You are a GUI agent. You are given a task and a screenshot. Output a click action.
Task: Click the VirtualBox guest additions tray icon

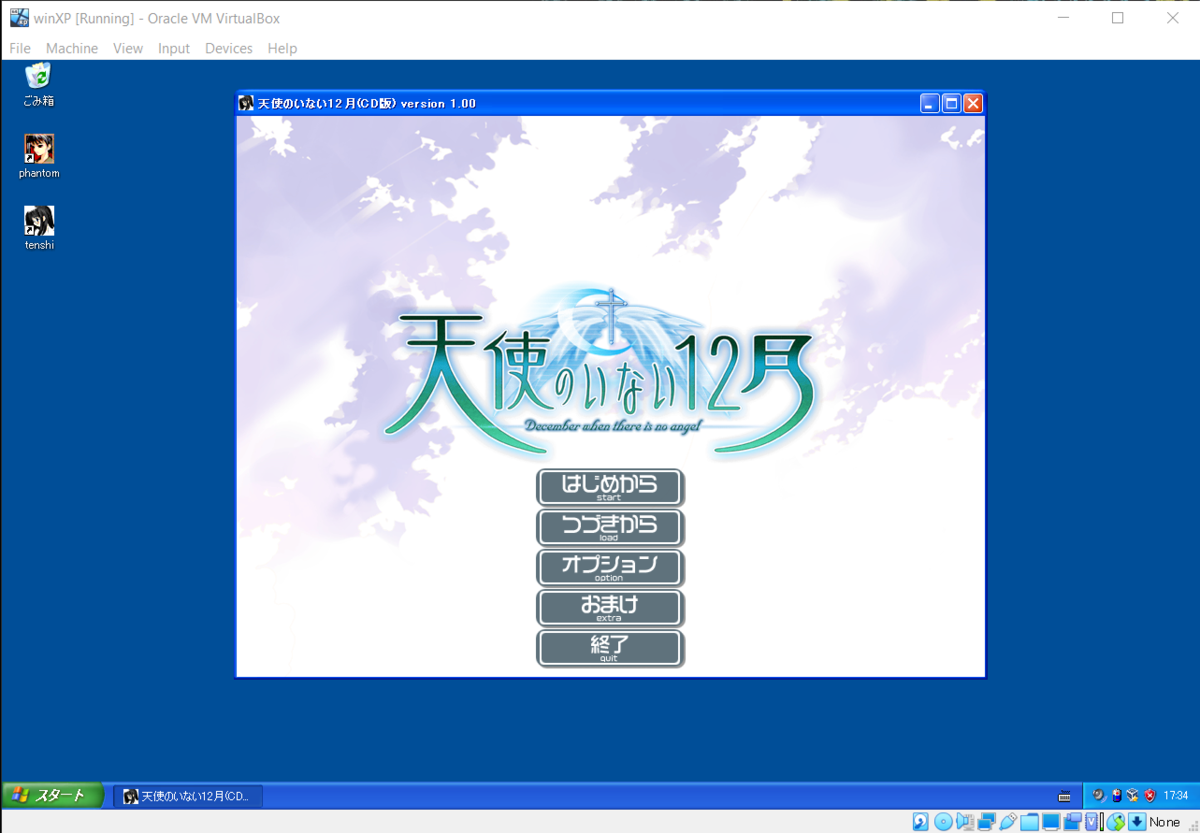[x=1133, y=796]
